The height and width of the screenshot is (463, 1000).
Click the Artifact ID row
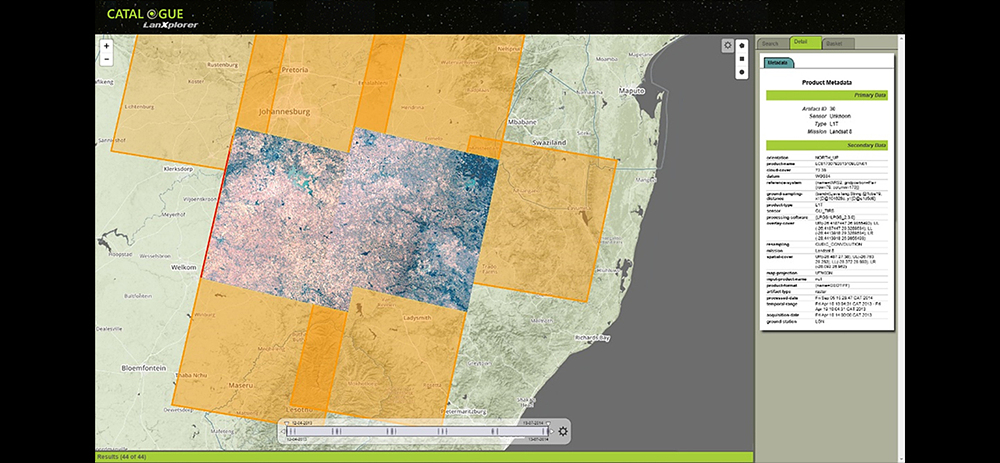coord(819,109)
